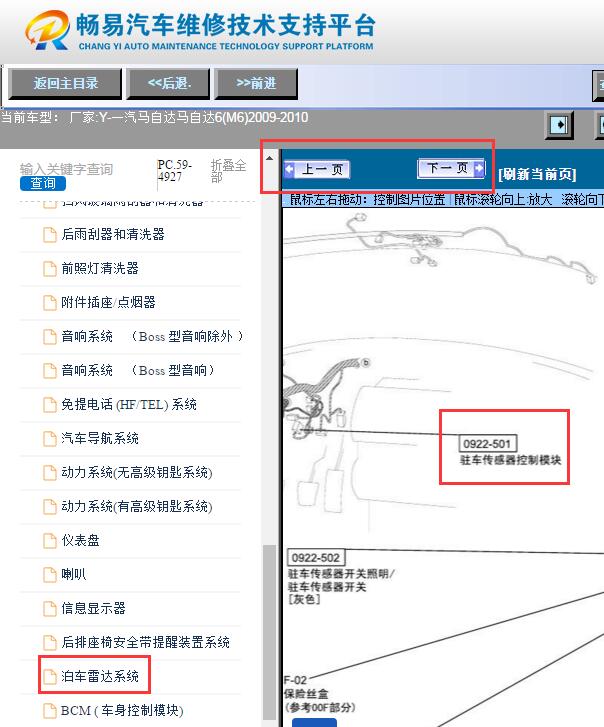Click document icon beside 喇叭

coord(50,575)
